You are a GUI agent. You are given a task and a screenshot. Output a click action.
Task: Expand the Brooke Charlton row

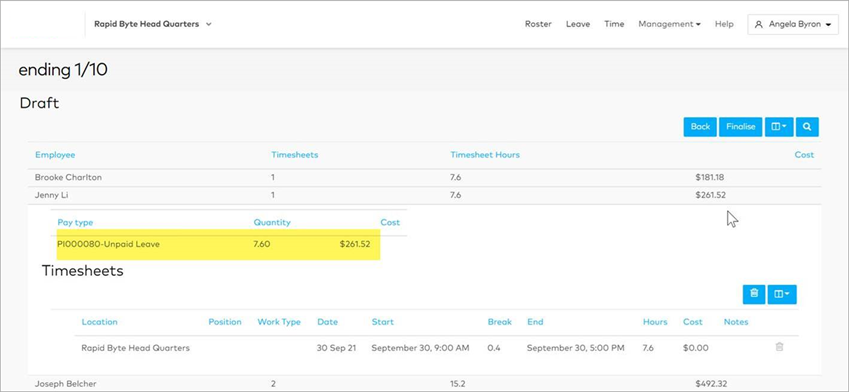point(424,178)
